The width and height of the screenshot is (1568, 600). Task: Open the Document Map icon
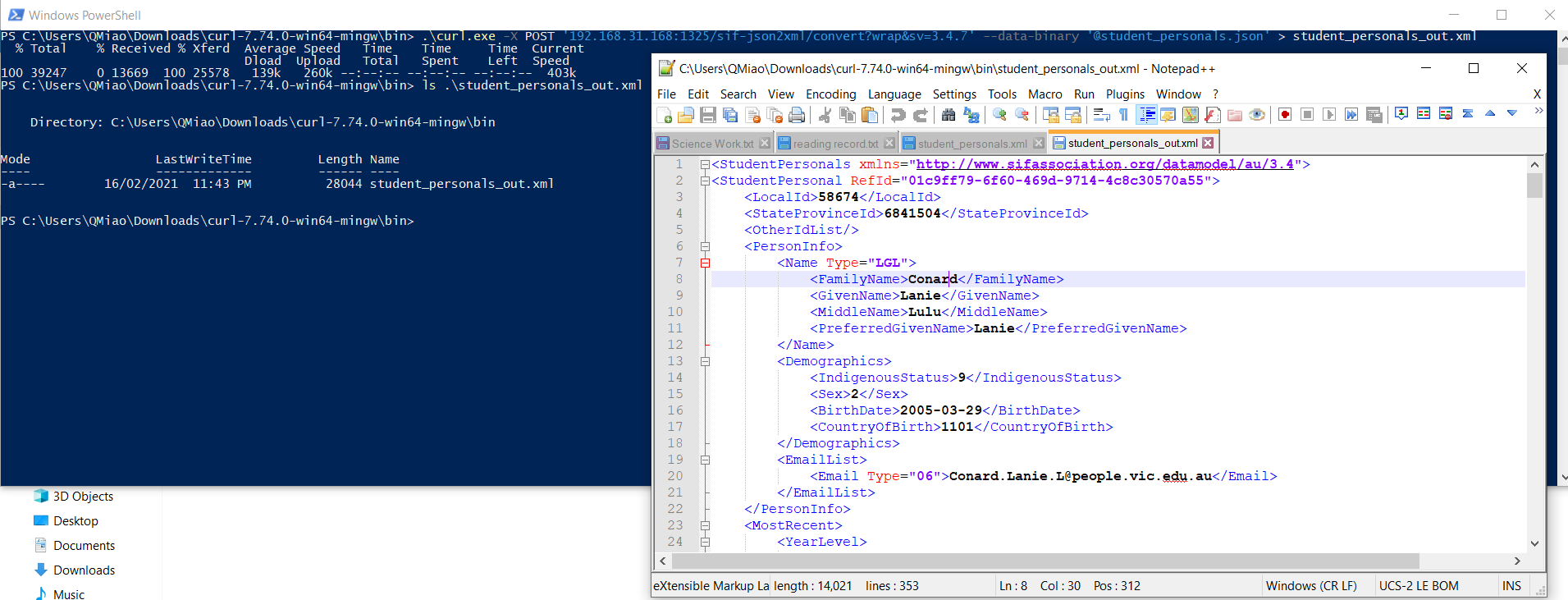1191,115
